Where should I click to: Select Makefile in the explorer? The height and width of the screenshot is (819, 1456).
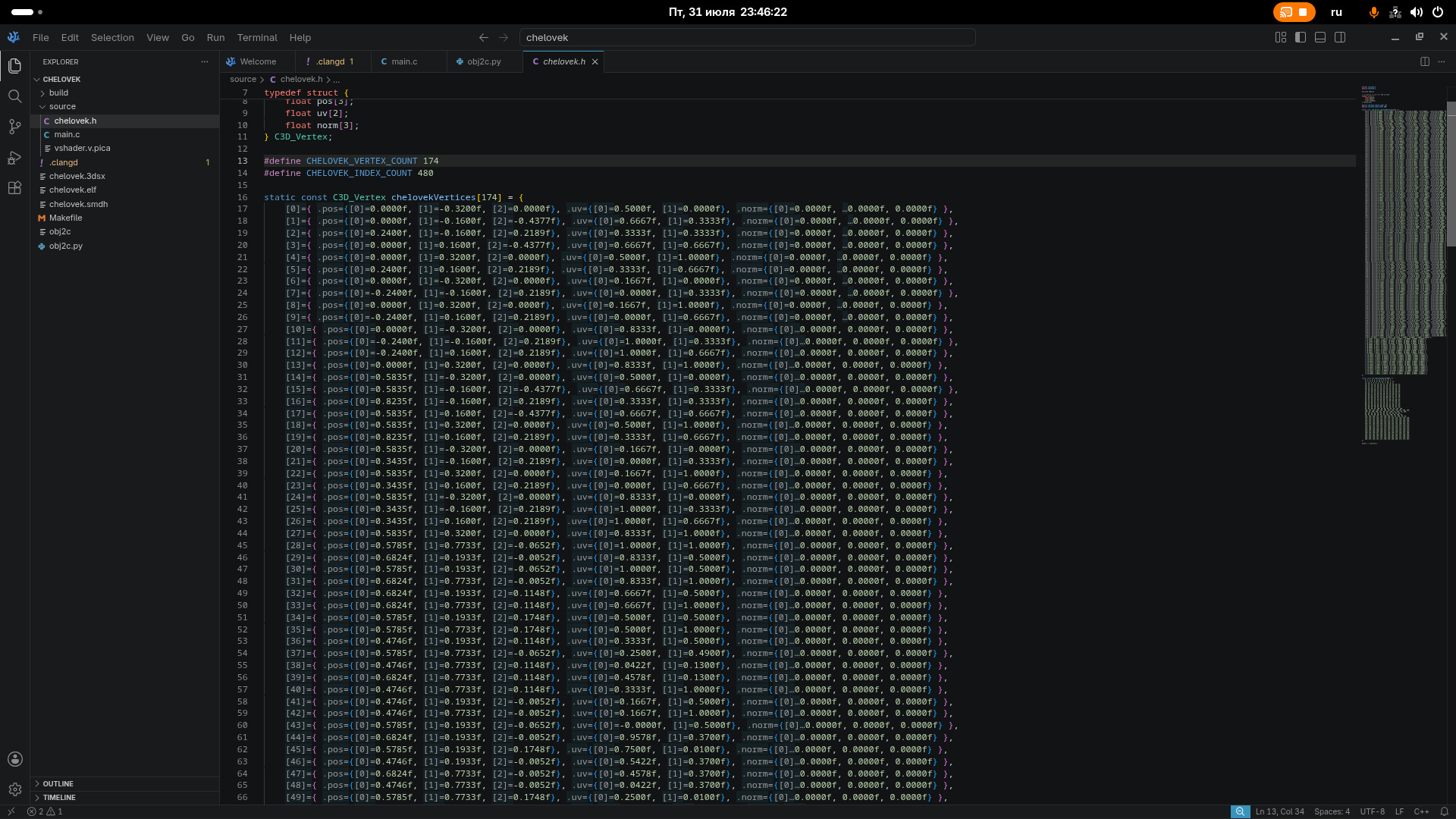click(124, 218)
